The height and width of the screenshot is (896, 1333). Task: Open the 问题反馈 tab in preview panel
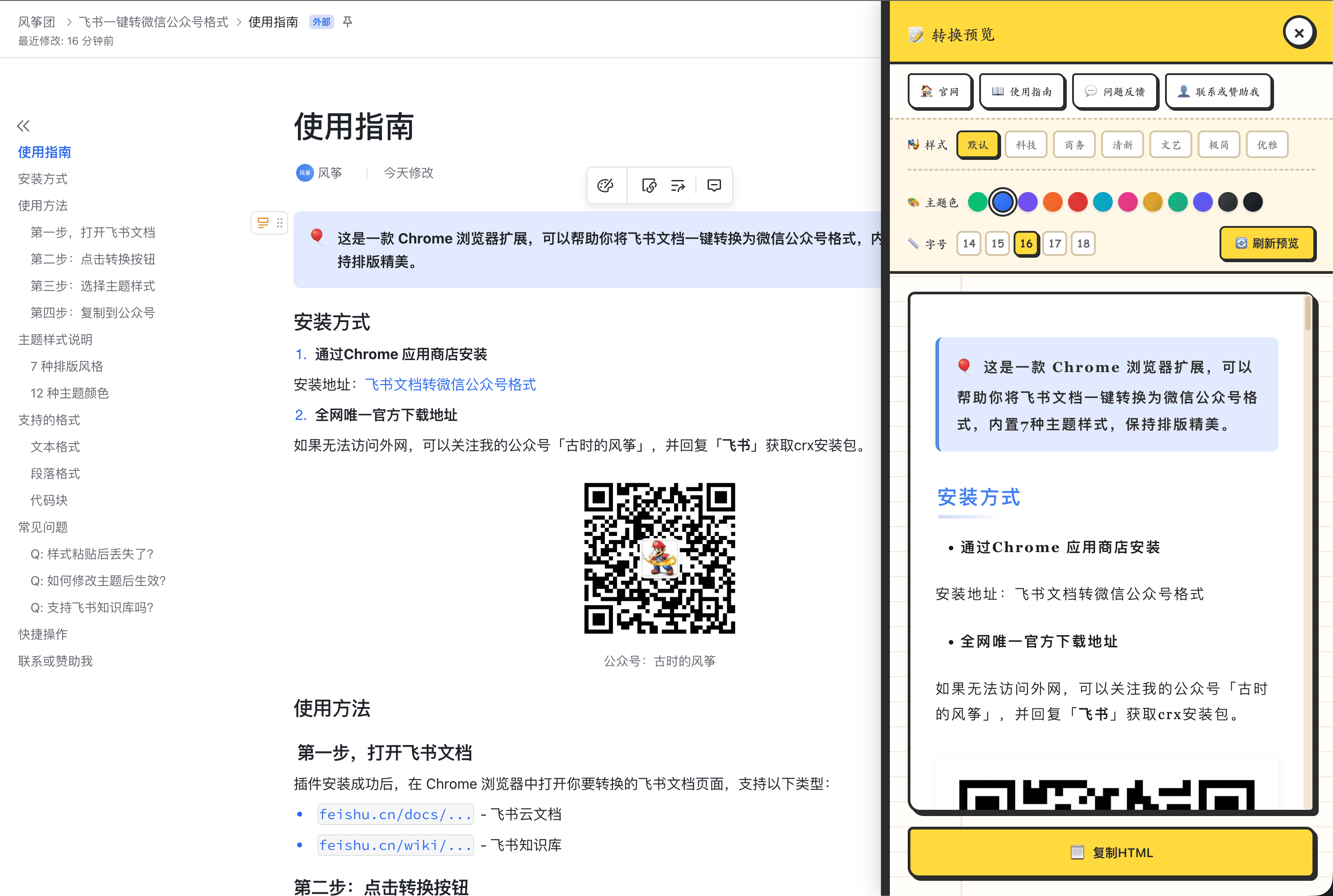(1115, 92)
